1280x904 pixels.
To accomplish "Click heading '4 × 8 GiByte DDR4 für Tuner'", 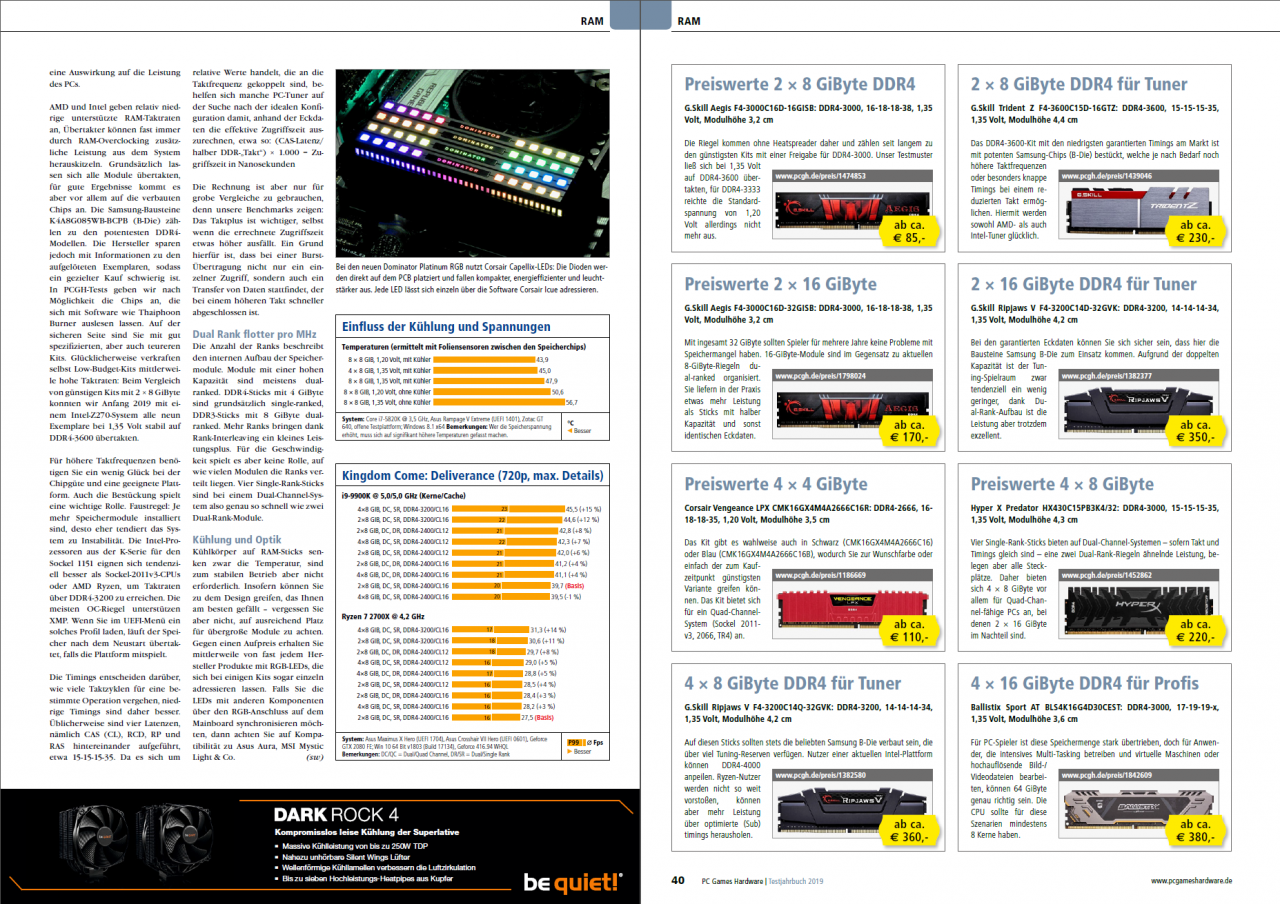I will pos(793,684).
